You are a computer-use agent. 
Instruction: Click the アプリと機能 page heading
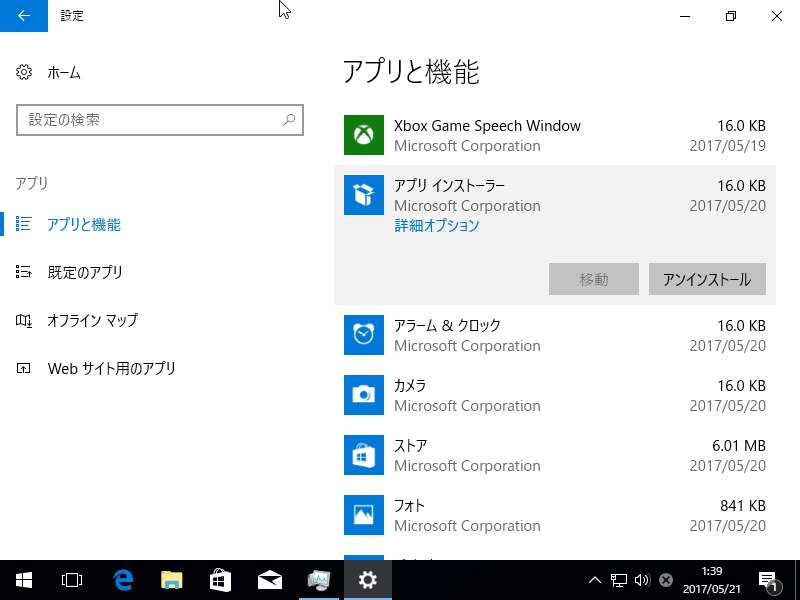(x=411, y=71)
